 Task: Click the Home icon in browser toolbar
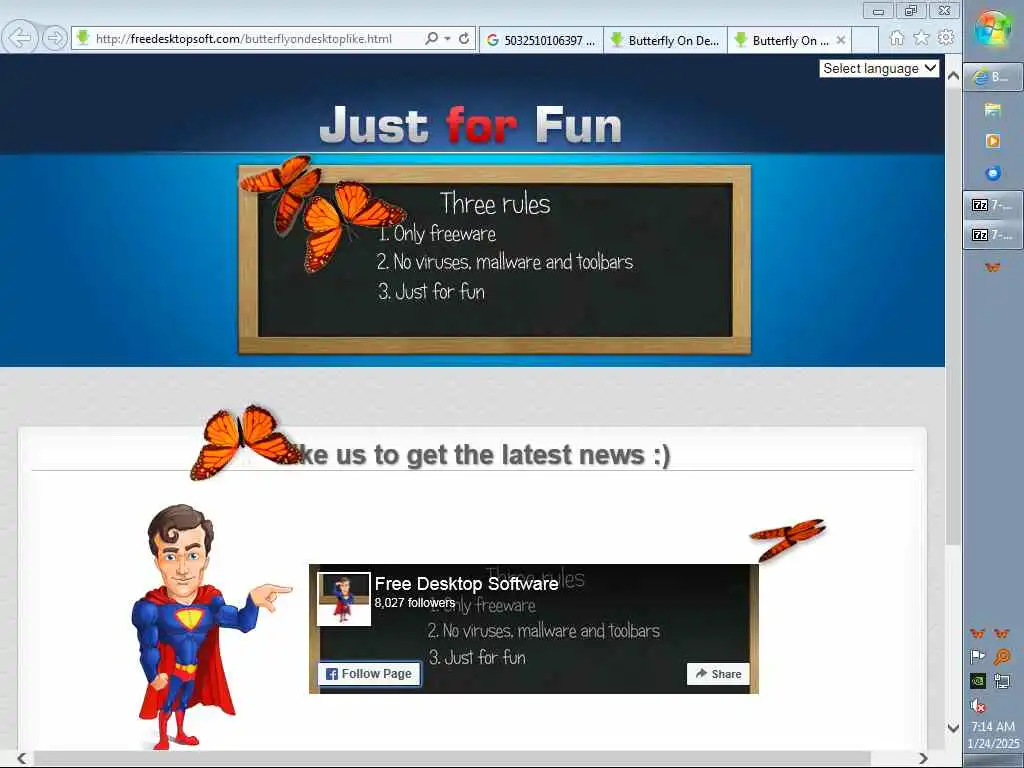[x=897, y=38]
